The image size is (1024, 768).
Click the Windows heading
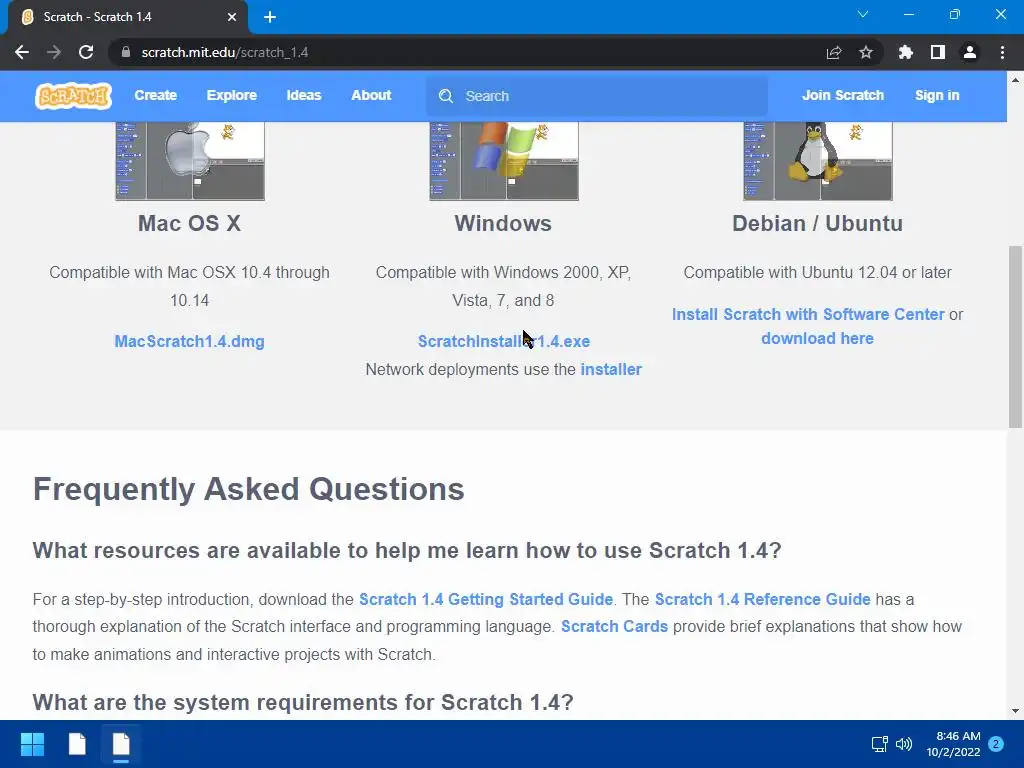pyautogui.click(x=504, y=223)
